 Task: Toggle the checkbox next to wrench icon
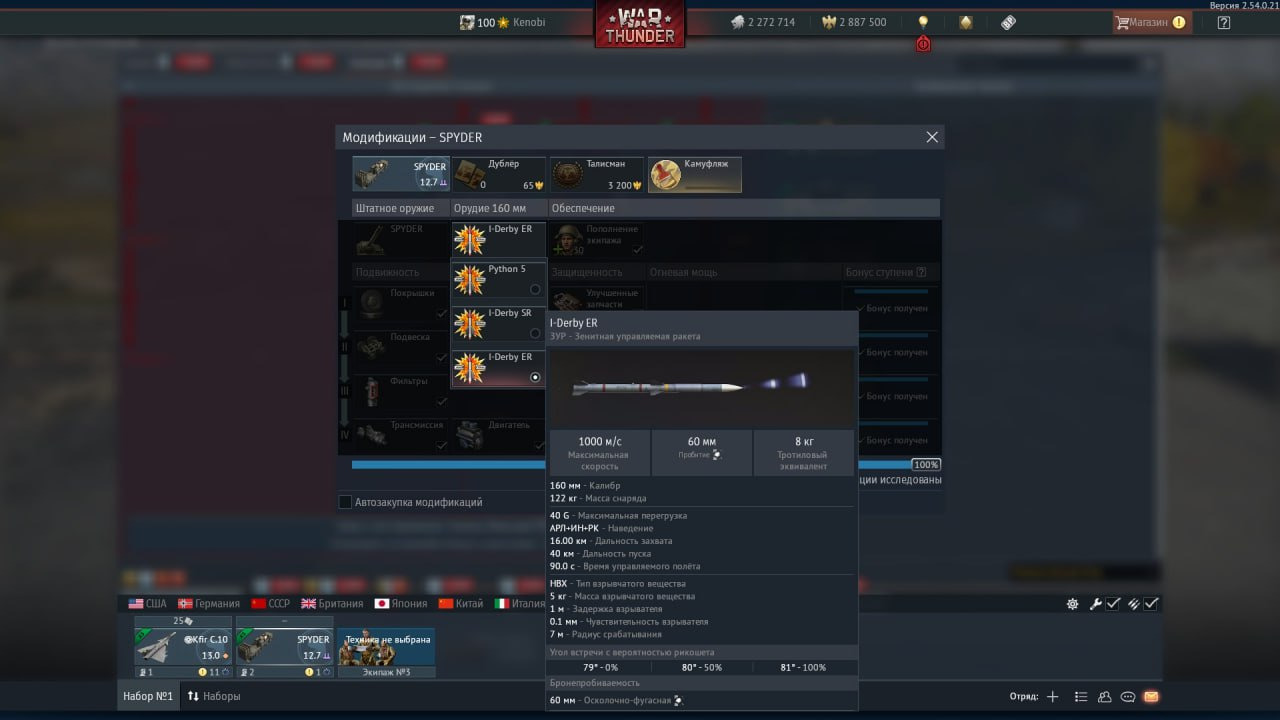(1112, 604)
